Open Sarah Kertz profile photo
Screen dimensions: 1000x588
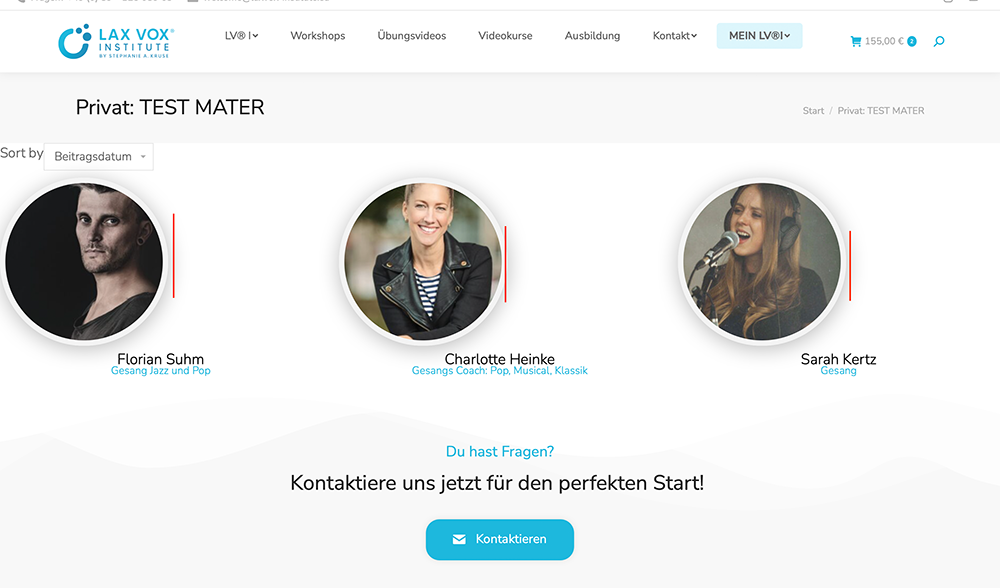[762, 261]
